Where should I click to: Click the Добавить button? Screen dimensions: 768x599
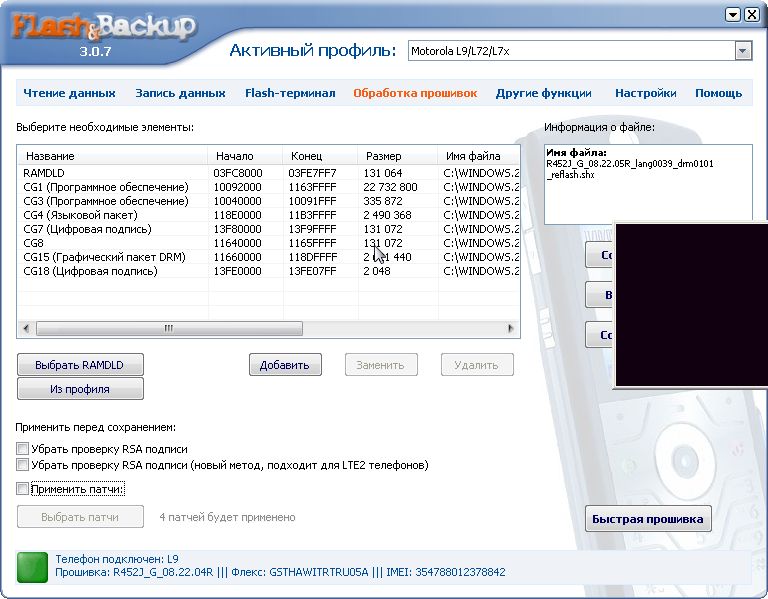click(285, 365)
